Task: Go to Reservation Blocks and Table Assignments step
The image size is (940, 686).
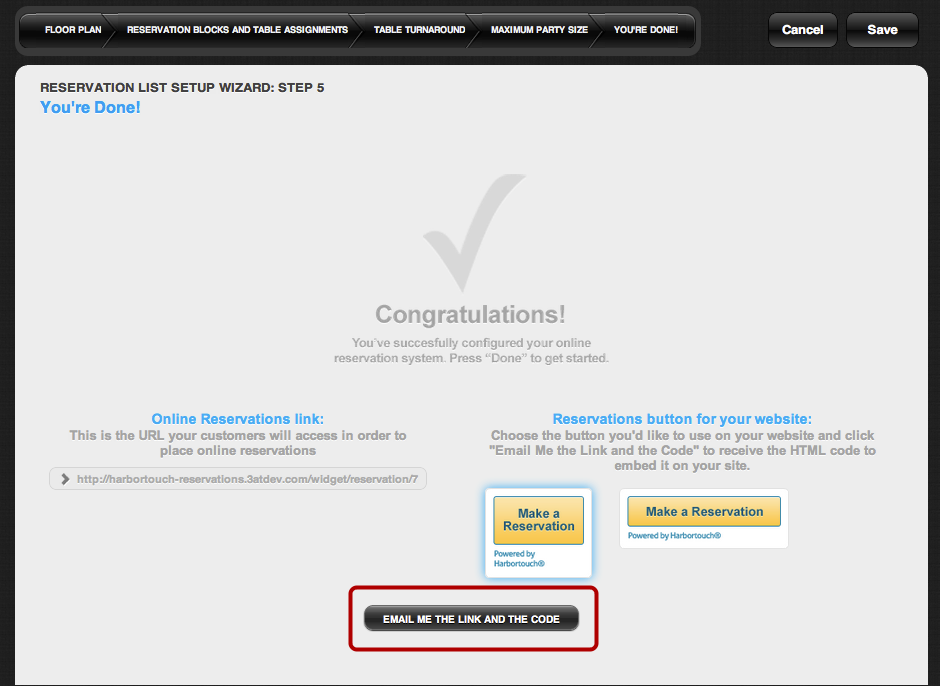Action: 236,30
